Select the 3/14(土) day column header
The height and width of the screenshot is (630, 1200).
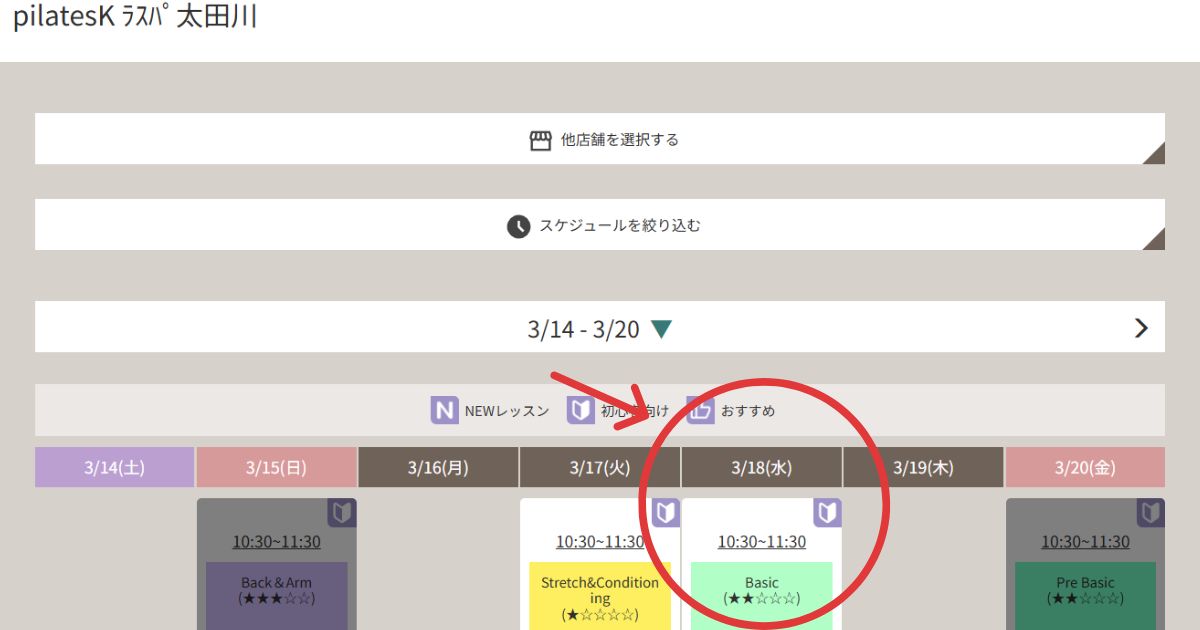(x=115, y=467)
